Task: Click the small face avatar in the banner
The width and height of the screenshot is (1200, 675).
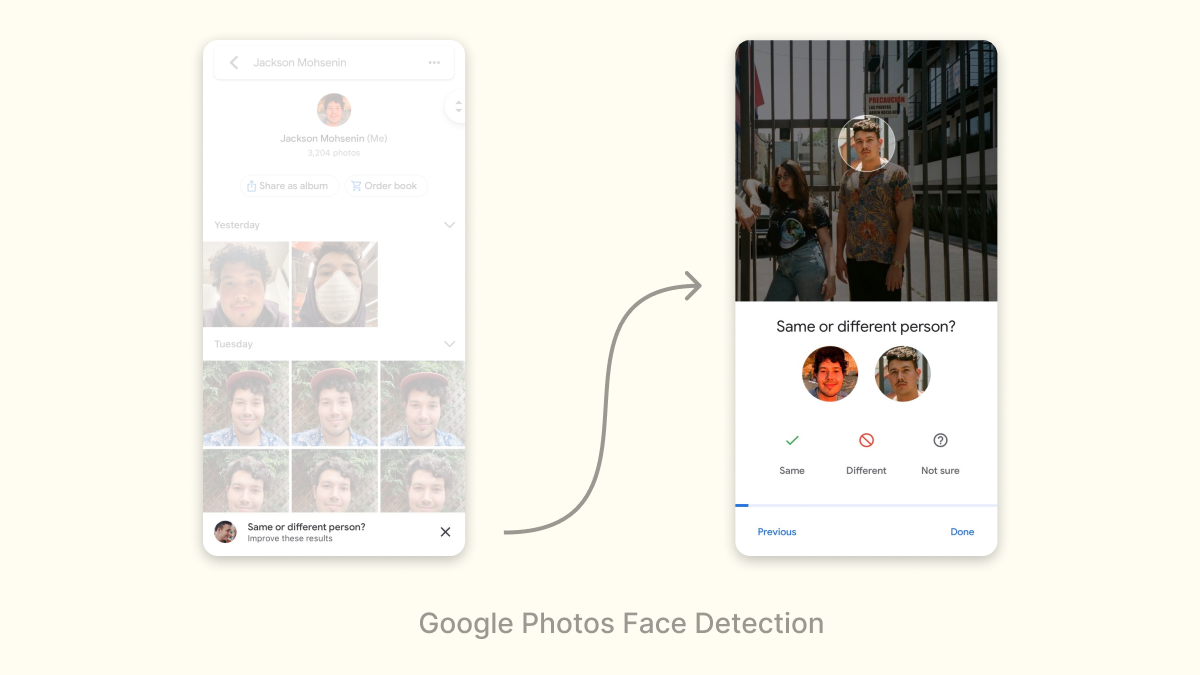Action: [x=225, y=532]
